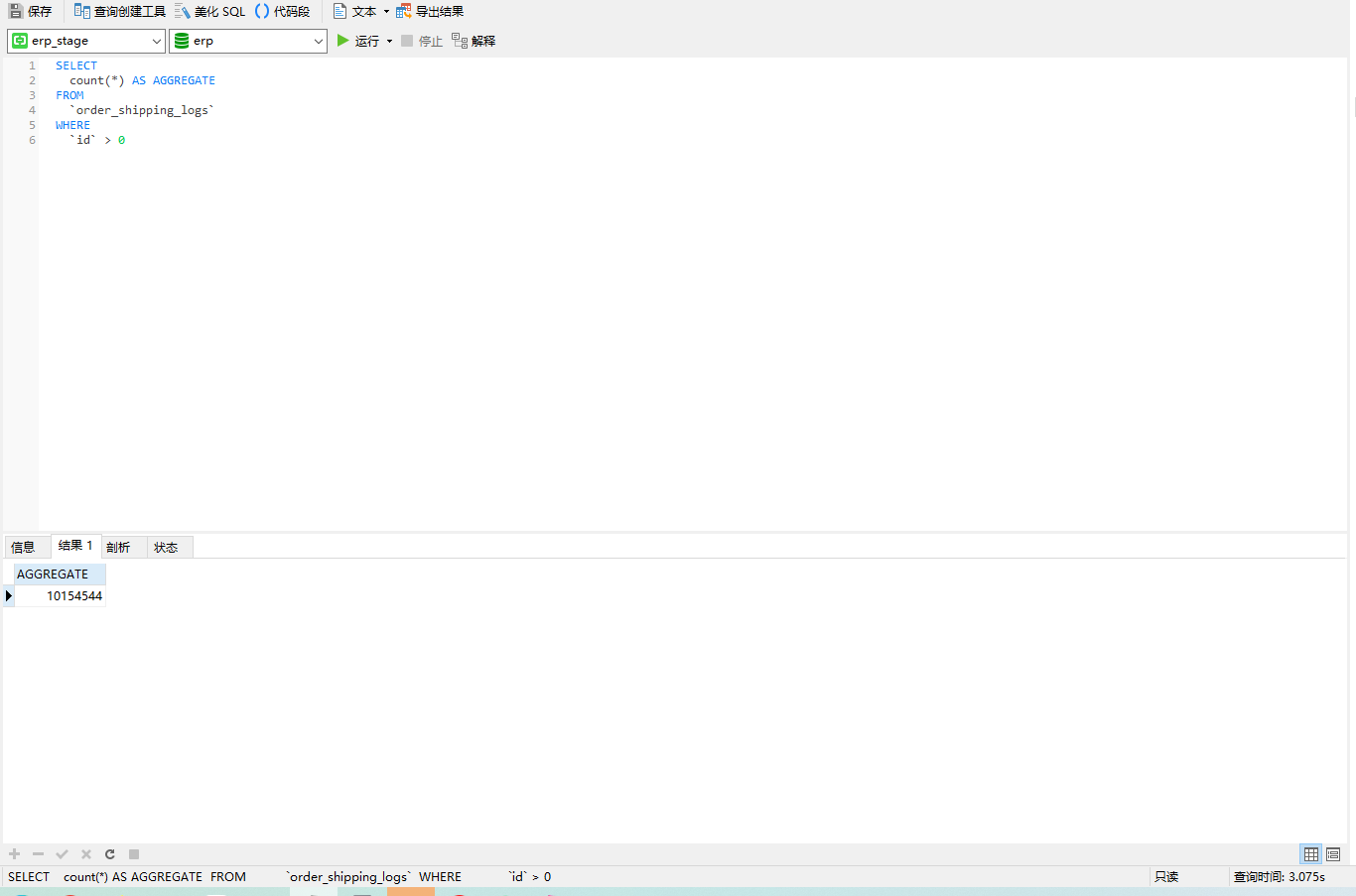
Task: Discard changes with the X icon
Action: tap(86, 854)
